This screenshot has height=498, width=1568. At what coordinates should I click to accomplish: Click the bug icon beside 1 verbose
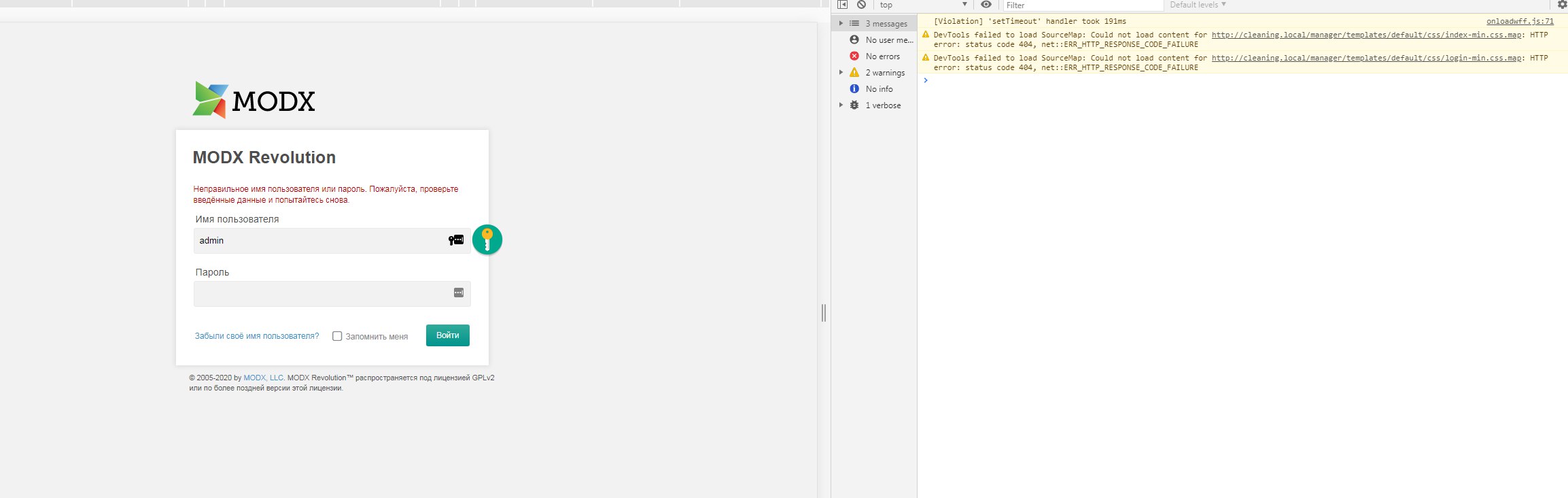(x=854, y=105)
